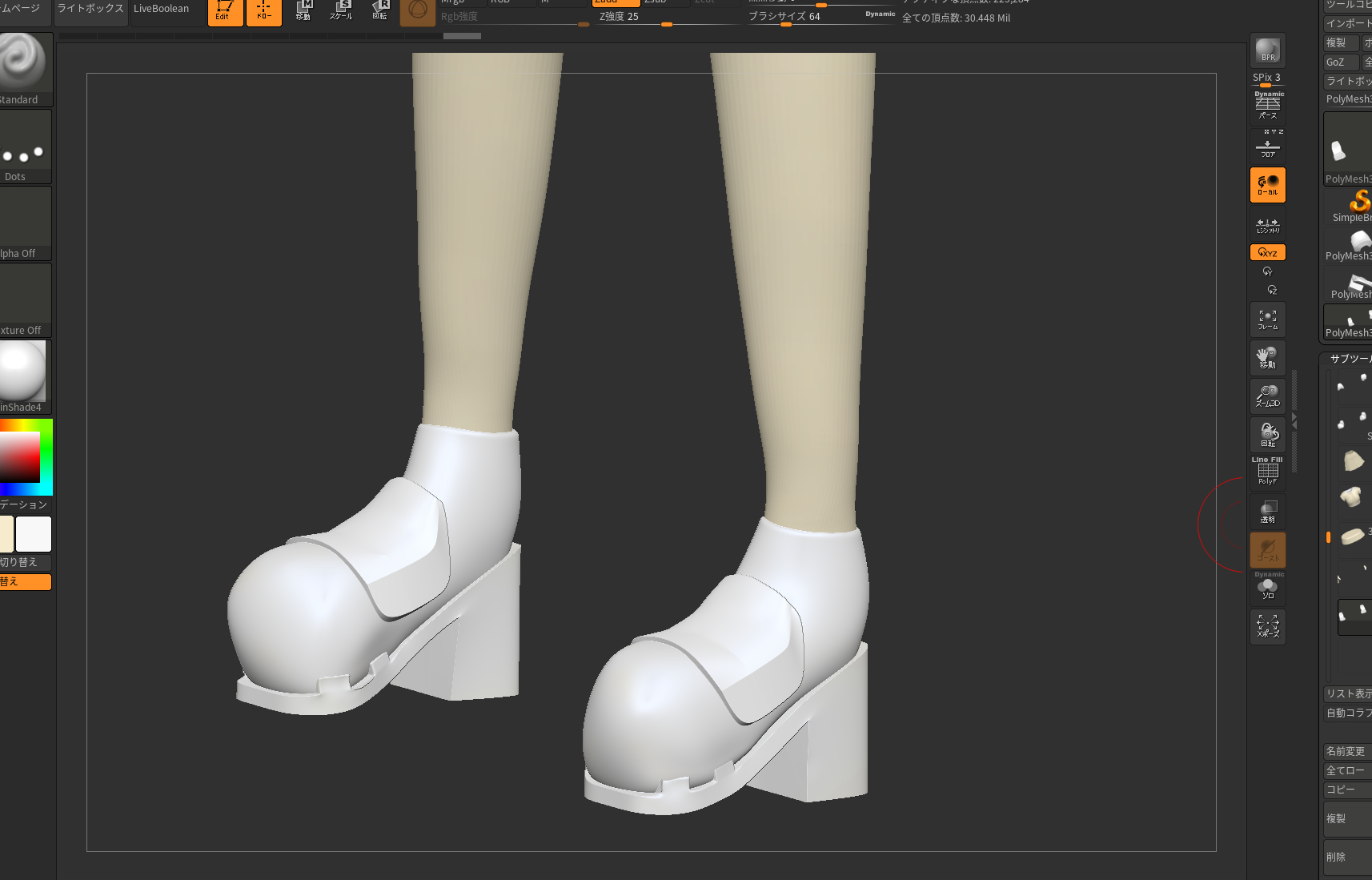This screenshot has height=880, width=1372.
Task: Click the All Low (全てロー) button
Action: pyautogui.click(x=1348, y=770)
